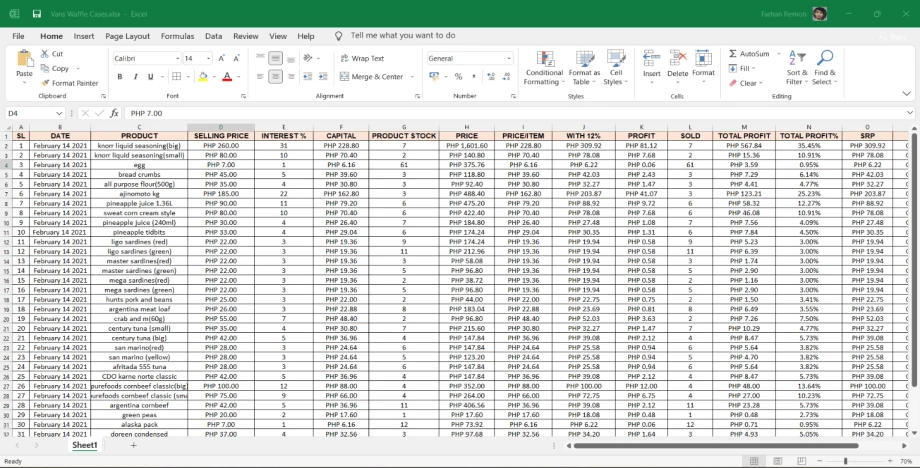Viewport: 920px width, 468px height.
Task: Open the Page Layout ribbon tab
Action: [x=127, y=36]
